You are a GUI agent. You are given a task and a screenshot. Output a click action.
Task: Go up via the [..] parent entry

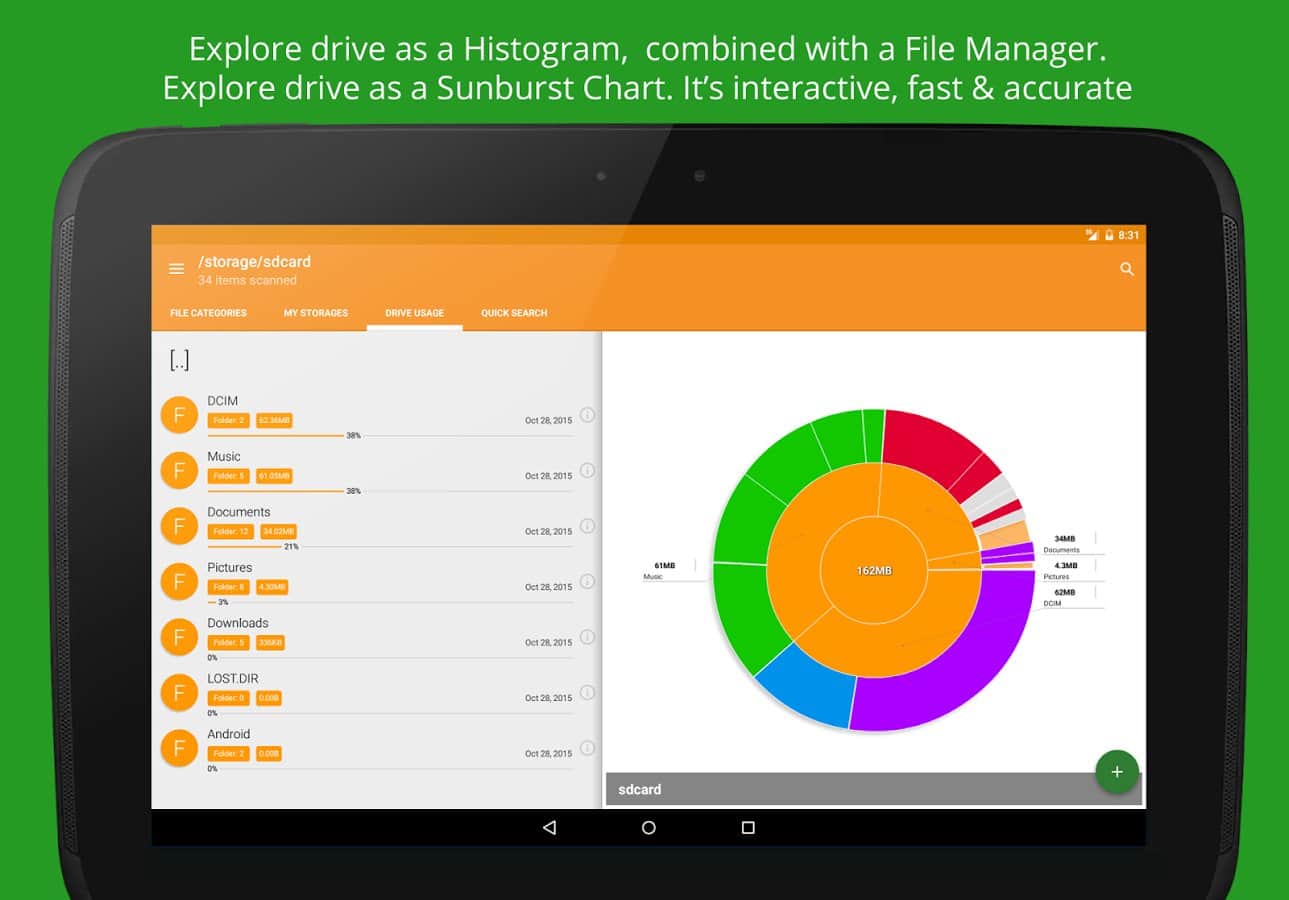[x=179, y=361]
